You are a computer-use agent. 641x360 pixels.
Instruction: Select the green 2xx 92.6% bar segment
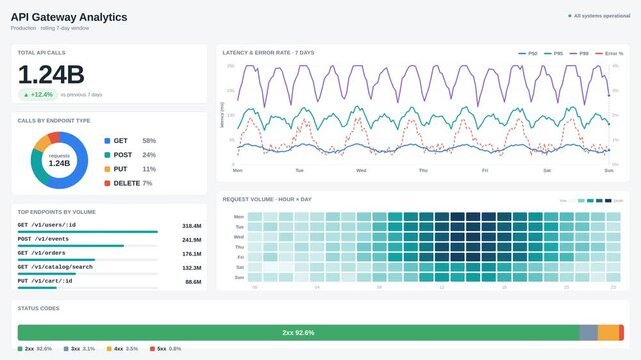(298, 333)
